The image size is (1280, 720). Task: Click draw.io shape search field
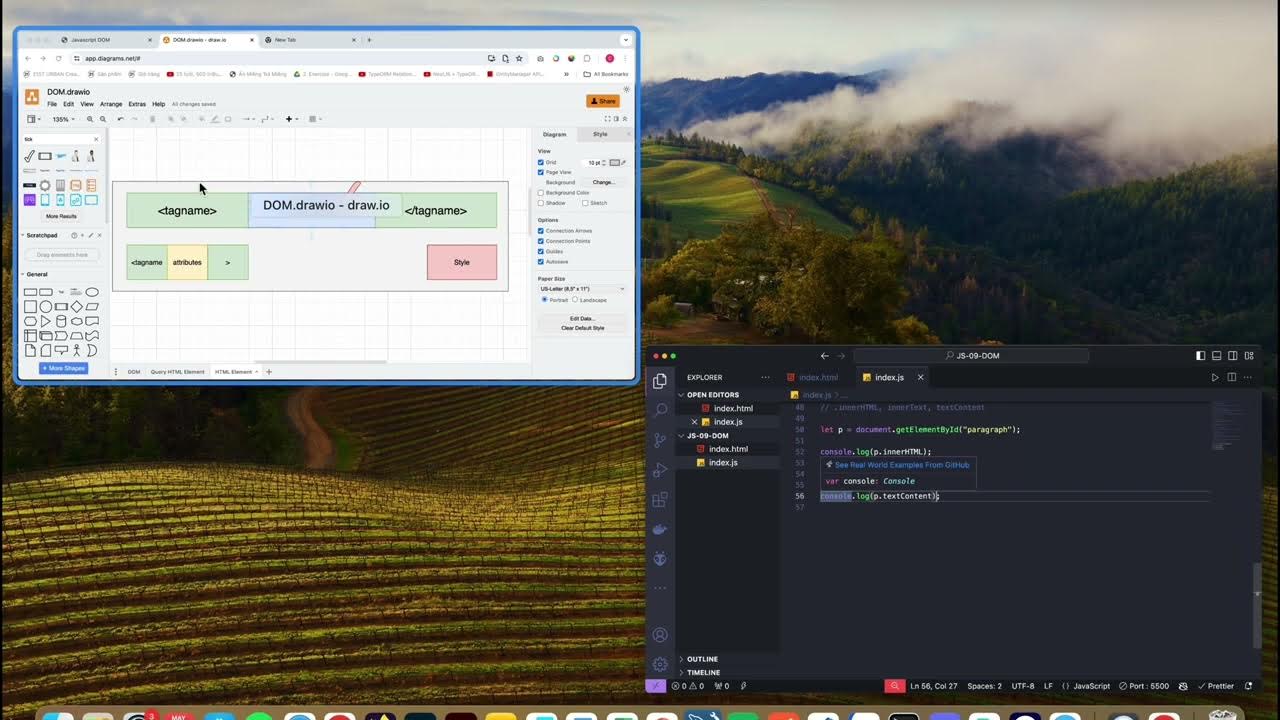click(x=60, y=139)
